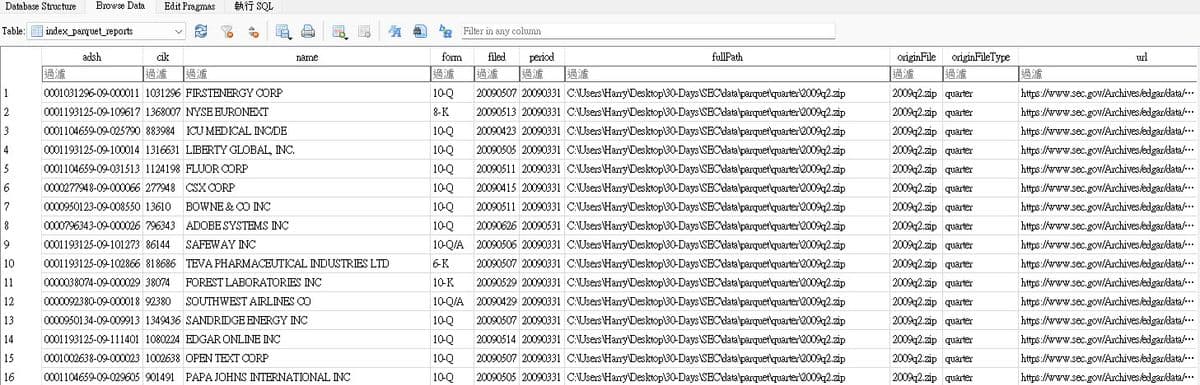Select the FLUOR CORP name cell

306,168
